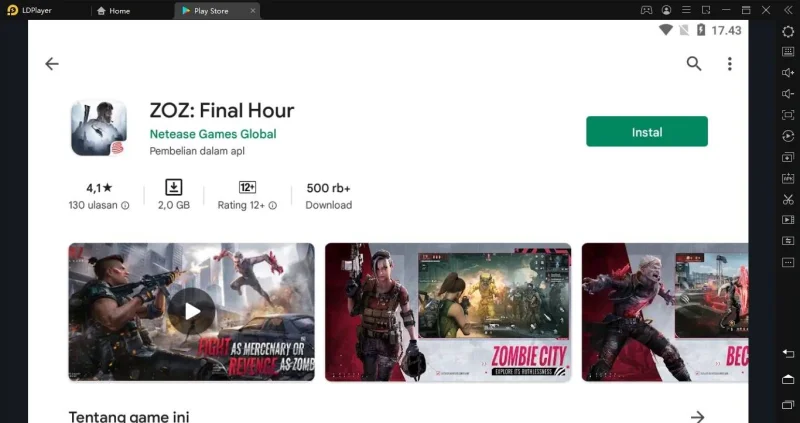Take screenshot with scissors icon
The width and height of the screenshot is (800, 423).
(788, 199)
